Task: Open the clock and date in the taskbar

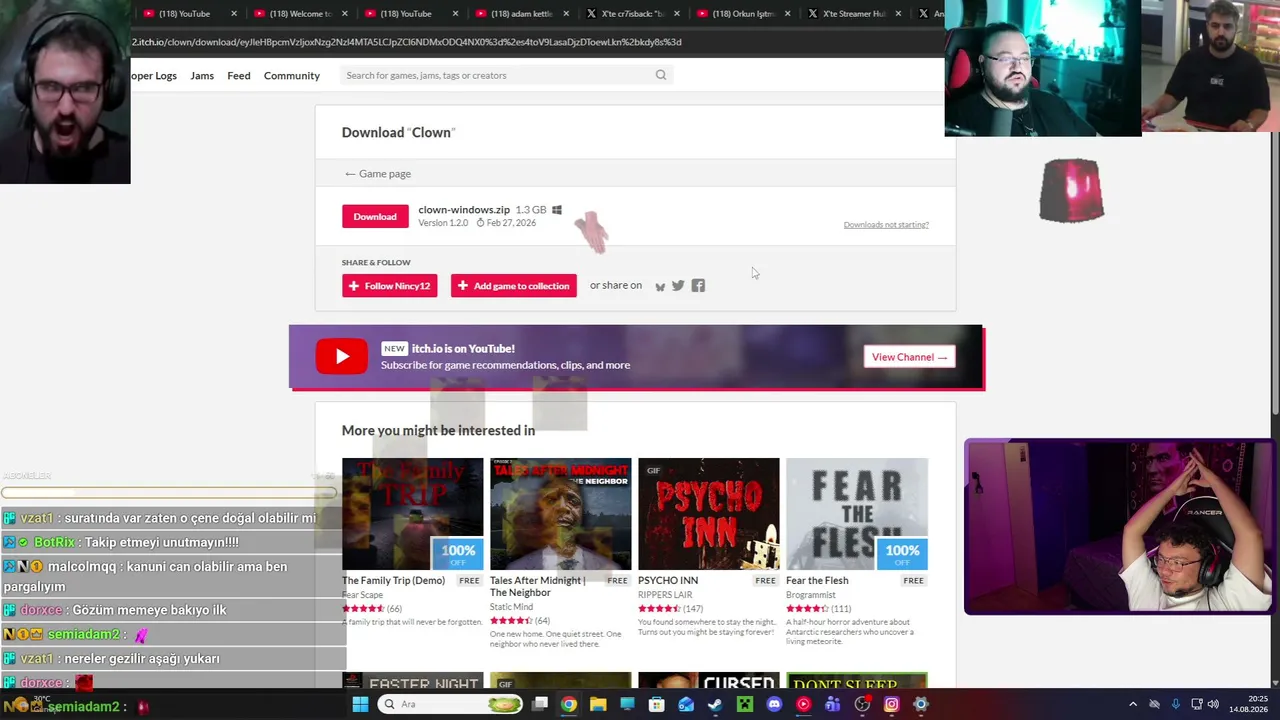Action: coord(1248,704)
